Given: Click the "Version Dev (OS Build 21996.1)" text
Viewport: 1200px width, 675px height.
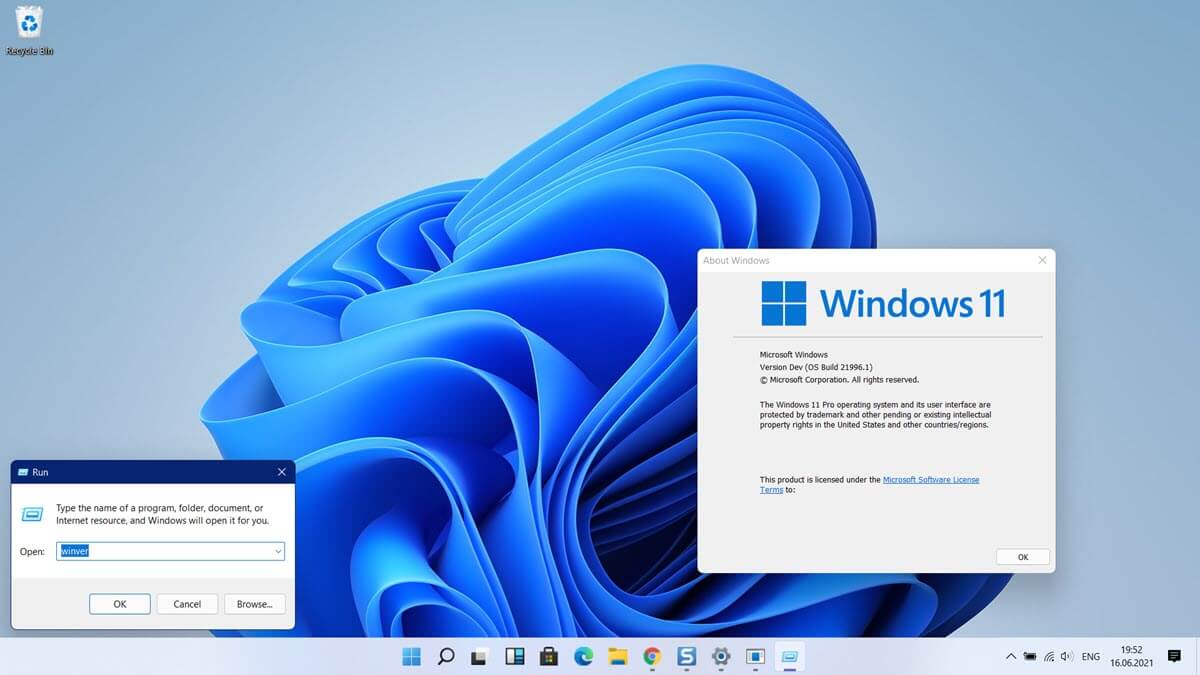Looking at the screenshot, I should (816, 367).
